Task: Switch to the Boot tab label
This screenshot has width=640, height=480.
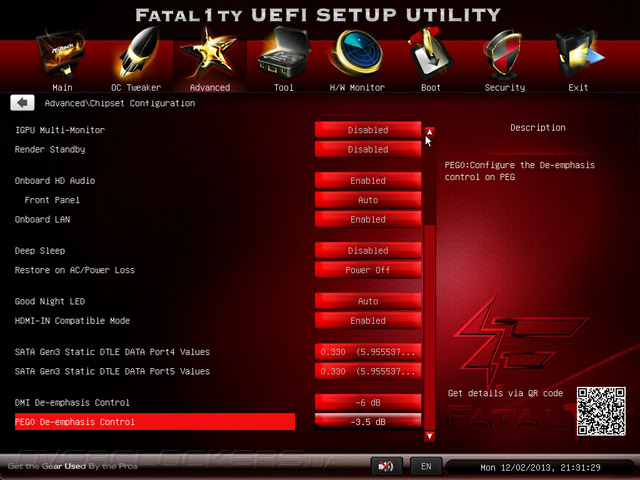Action: tap(431, 87)
